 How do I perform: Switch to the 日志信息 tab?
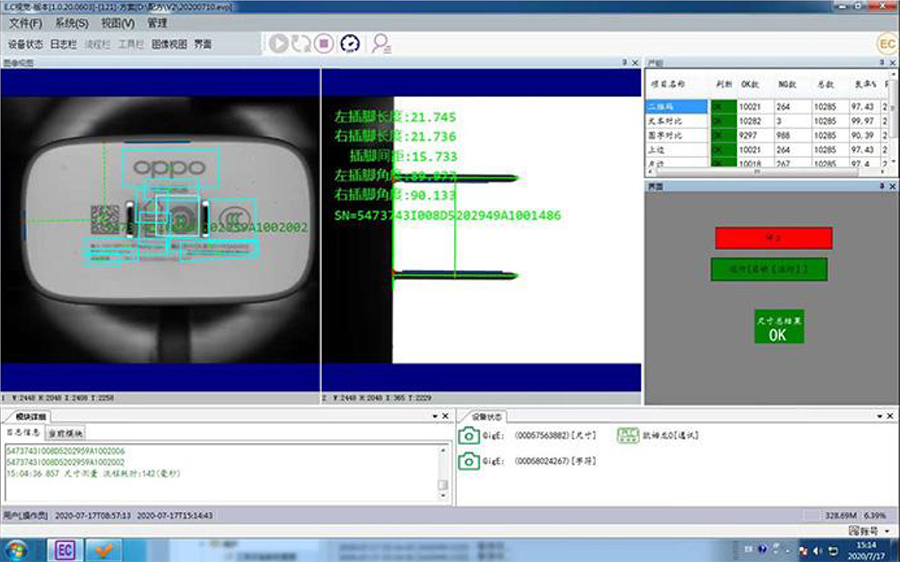tap(24, 433)
